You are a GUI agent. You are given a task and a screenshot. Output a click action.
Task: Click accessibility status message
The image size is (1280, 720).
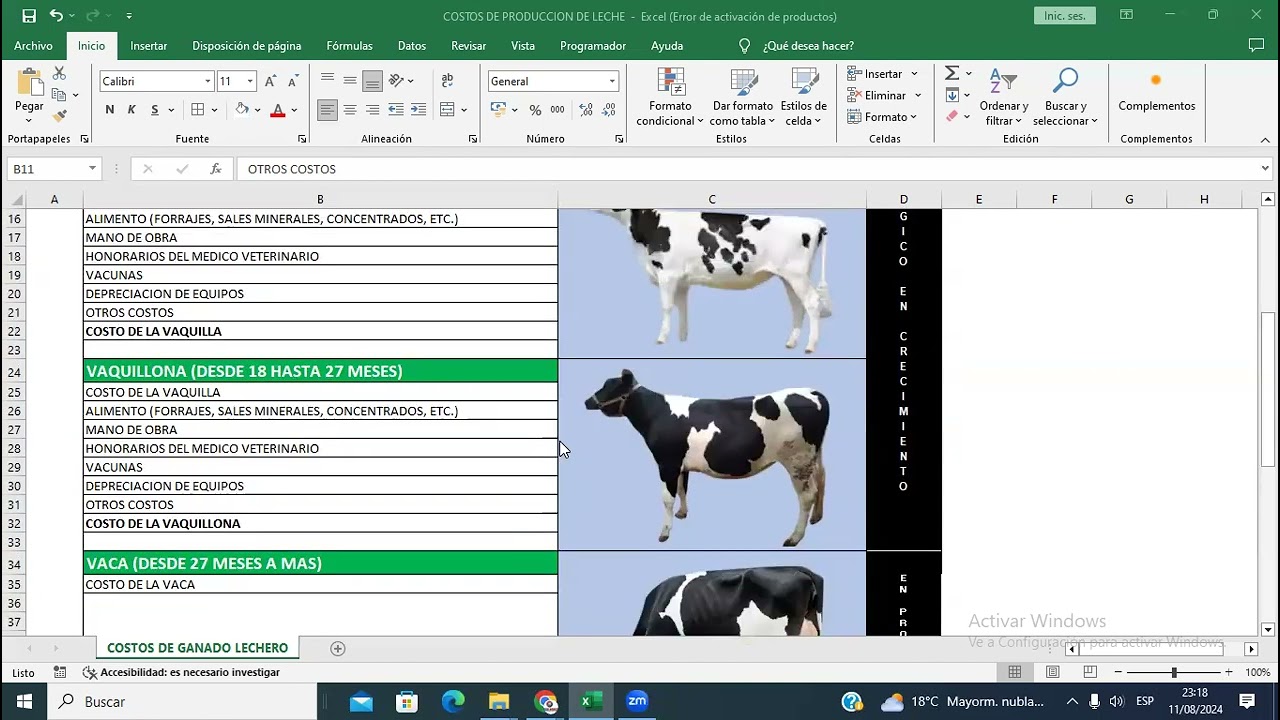coord(182,672)
